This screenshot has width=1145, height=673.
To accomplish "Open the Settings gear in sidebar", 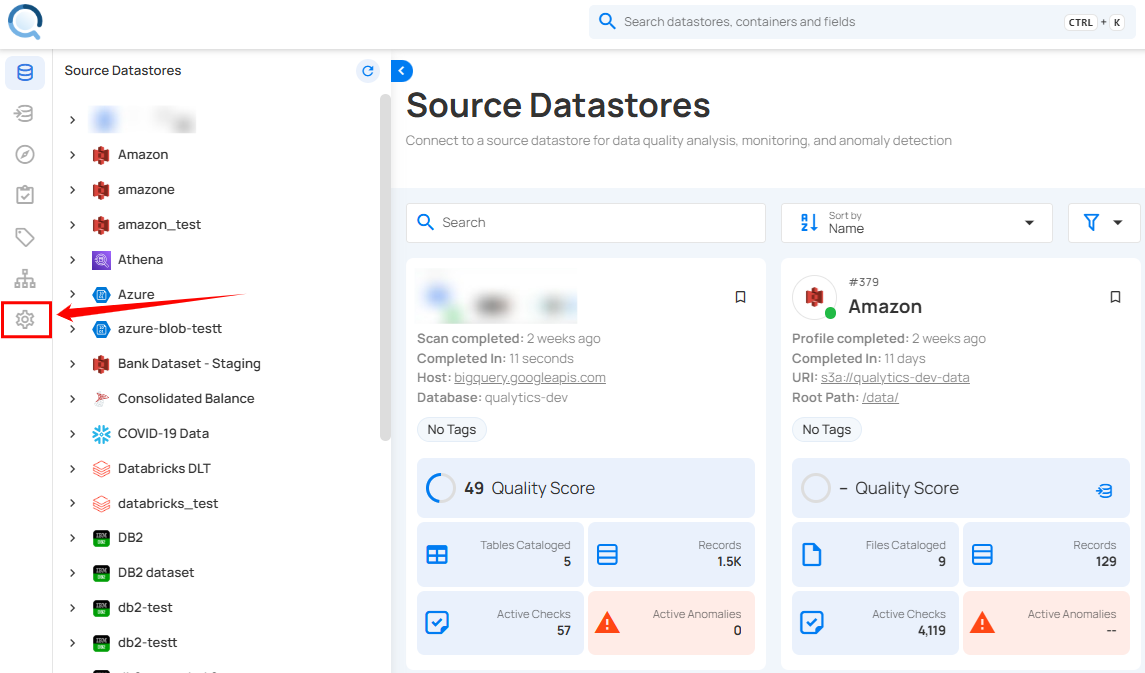I will (x=25, y=319).
